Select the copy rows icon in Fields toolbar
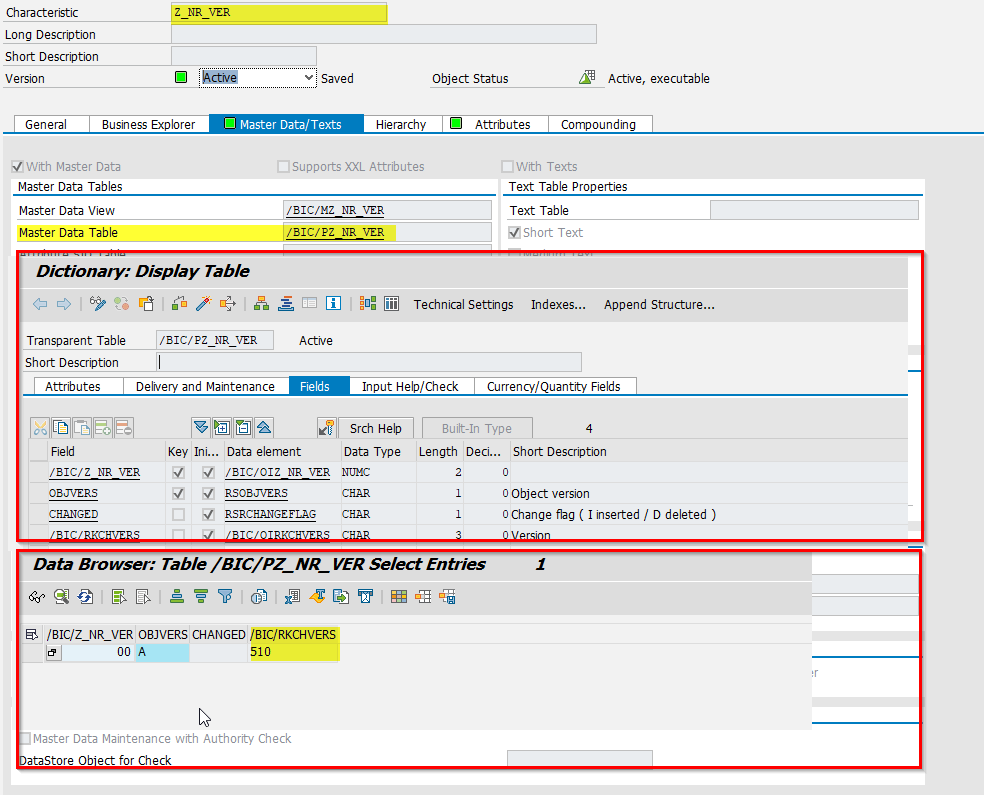This screenshot has height=795, width=984. click(62, 427)
